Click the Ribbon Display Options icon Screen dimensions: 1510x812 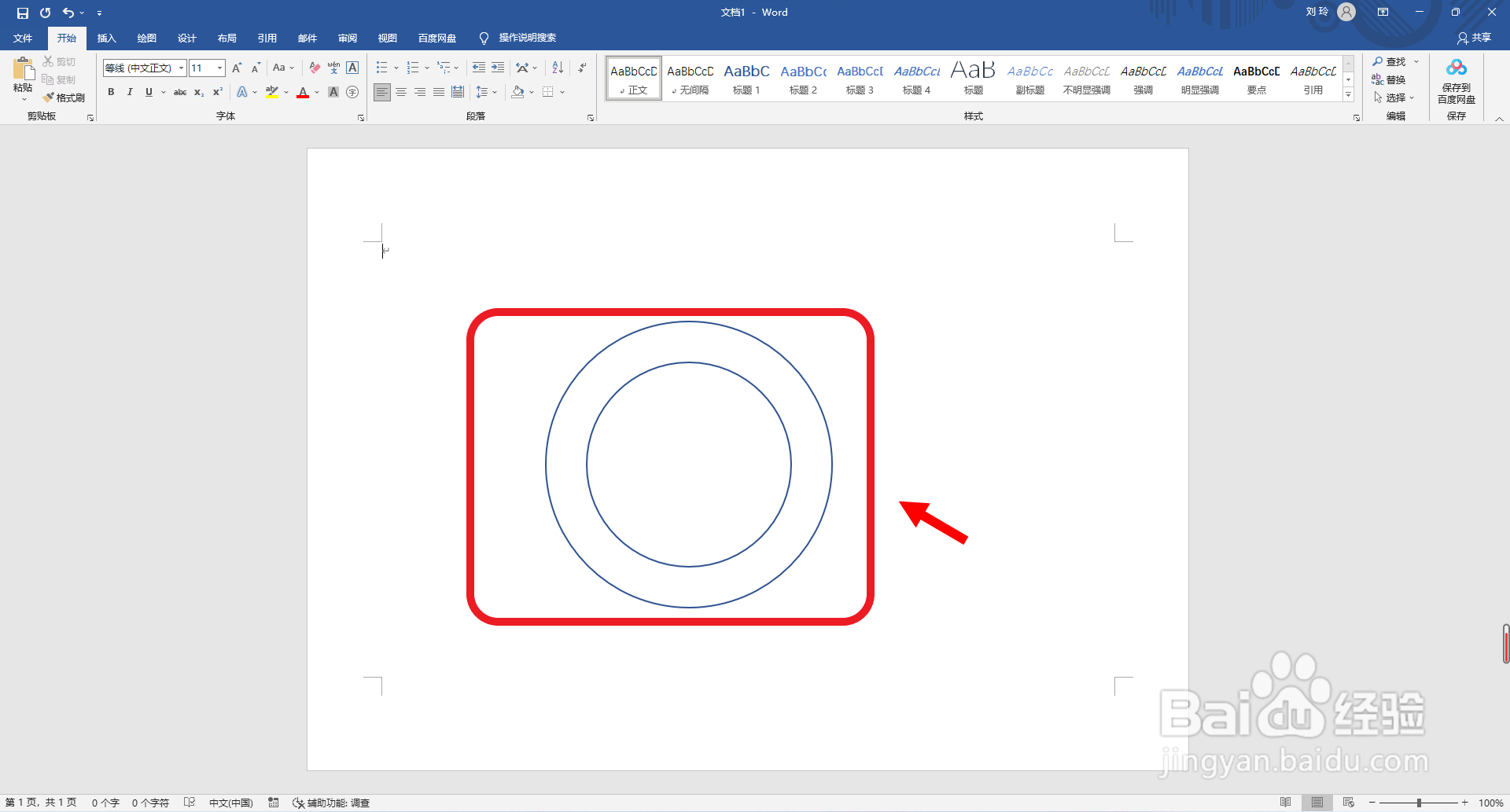click(1383, 12)
